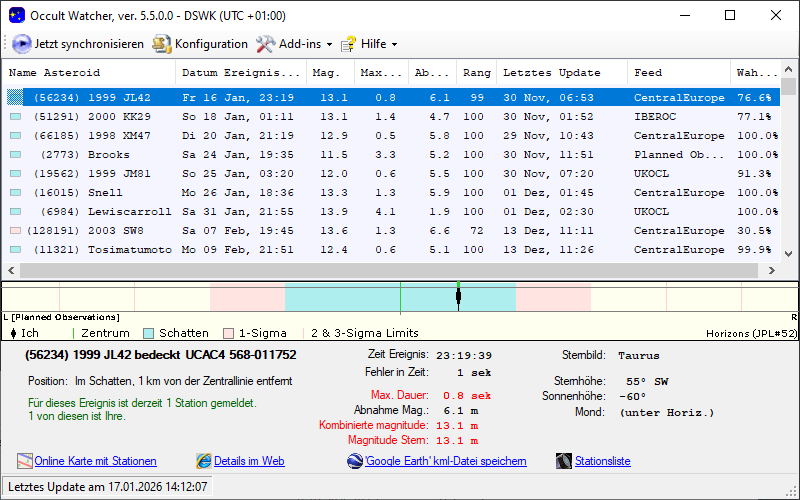The image size is (800, 500).
Task: Click the Hilfe help icon
Action: click(348, 44)
